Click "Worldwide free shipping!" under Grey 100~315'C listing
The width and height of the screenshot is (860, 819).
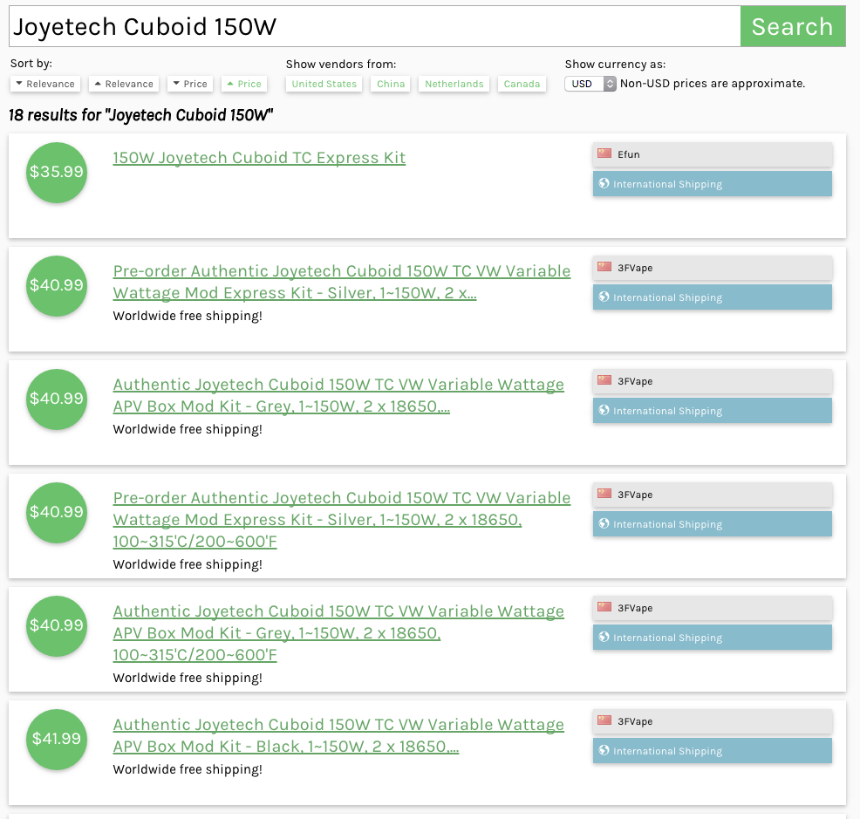188,678
